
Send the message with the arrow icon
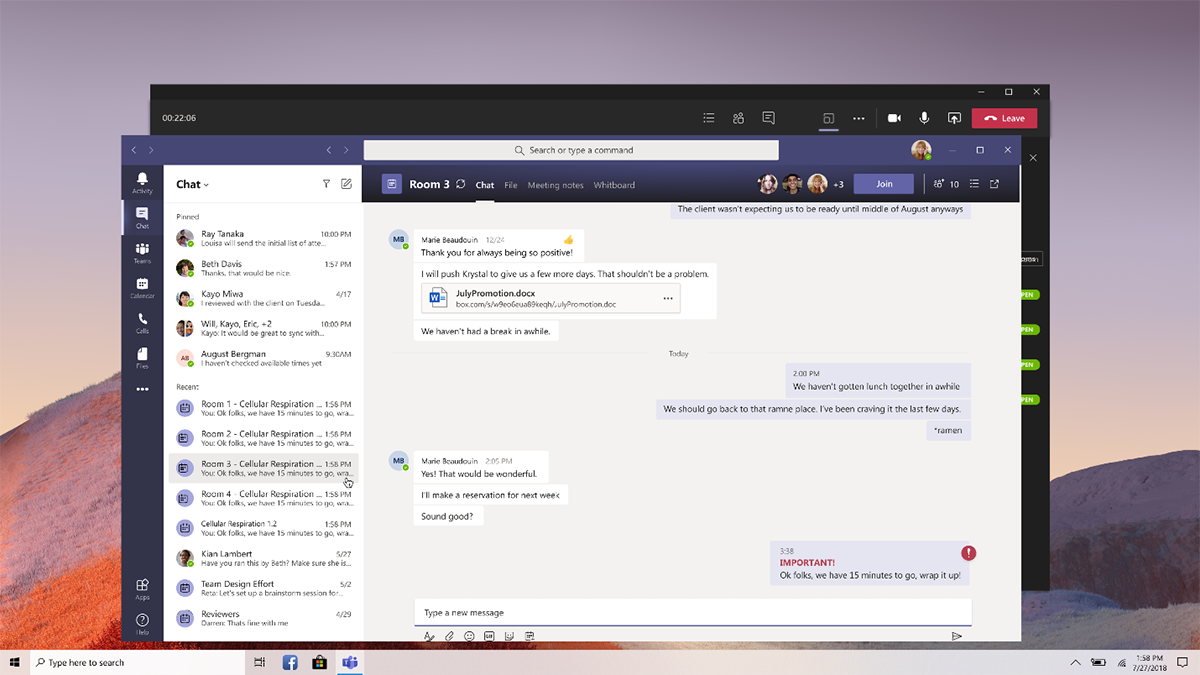tap(956, 636)
